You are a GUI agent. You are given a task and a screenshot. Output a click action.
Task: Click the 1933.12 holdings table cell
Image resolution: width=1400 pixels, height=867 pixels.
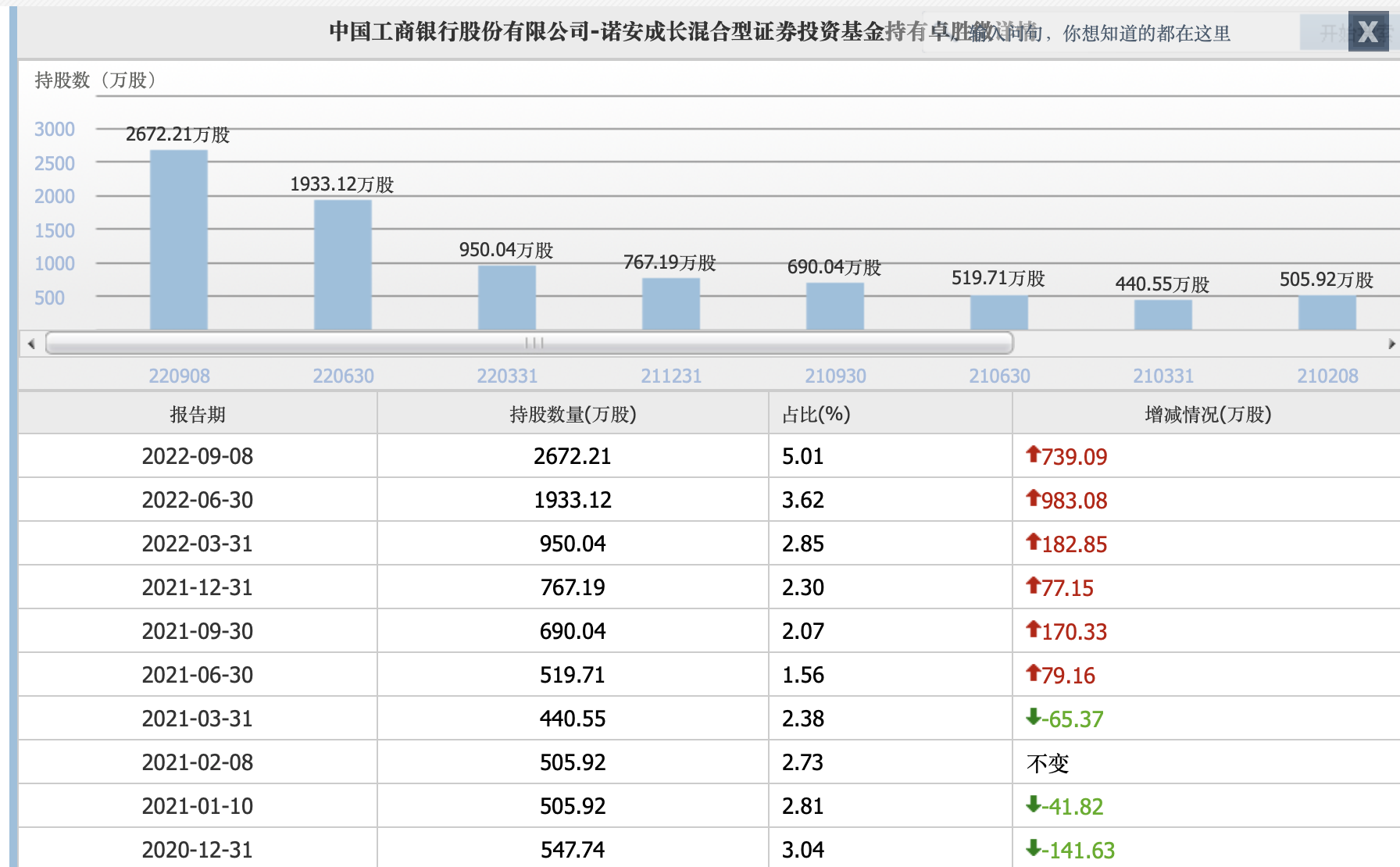coord(573,500)
